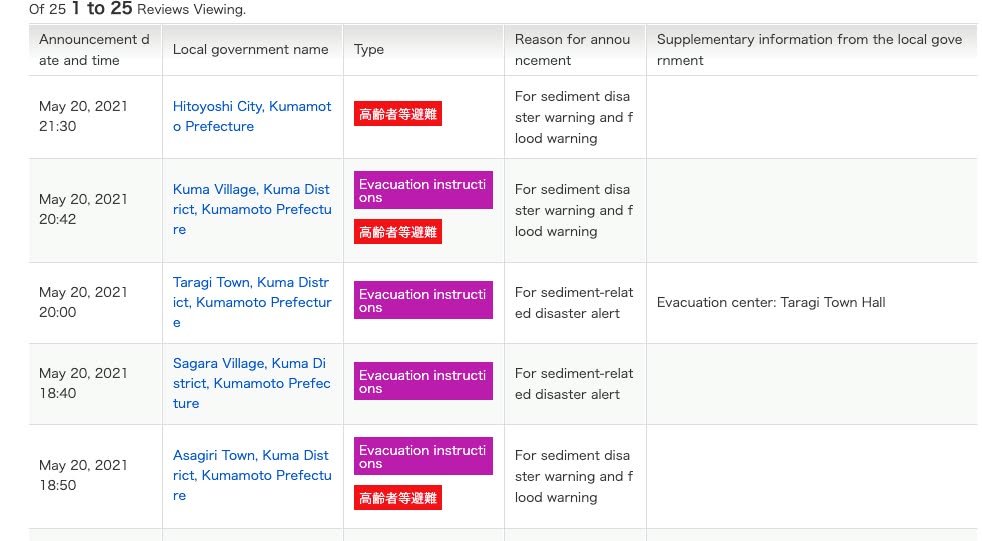Screen dimensions: 982x541
Task: Follow the Taragi Town, Kuma District link
Action: tap(251, 302)
